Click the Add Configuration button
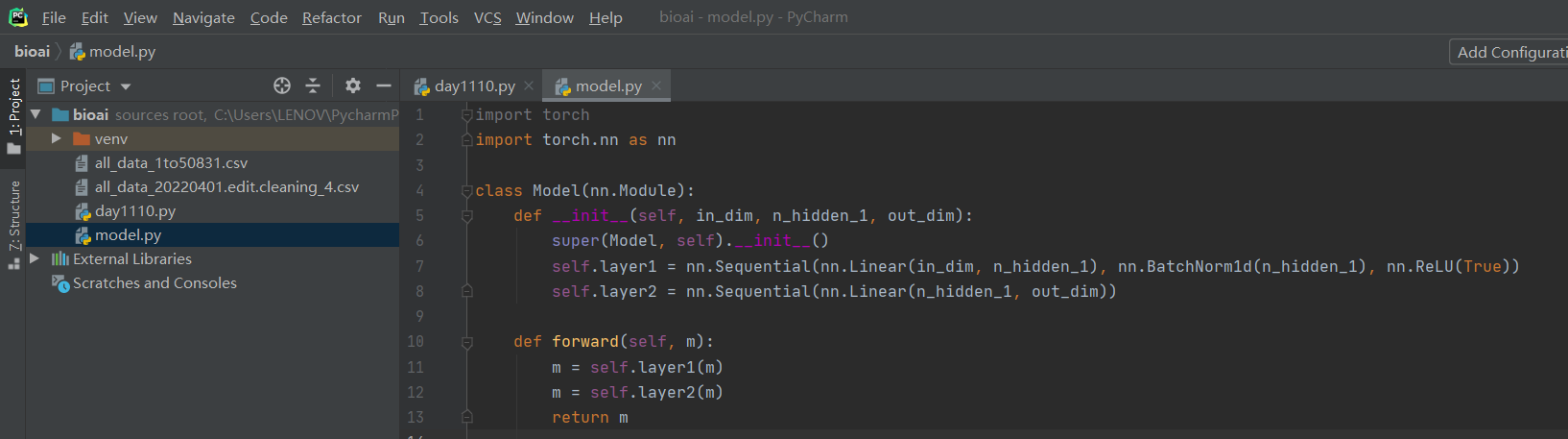The width and height of the screenshot is (1568, 439). pos(1509,52)
